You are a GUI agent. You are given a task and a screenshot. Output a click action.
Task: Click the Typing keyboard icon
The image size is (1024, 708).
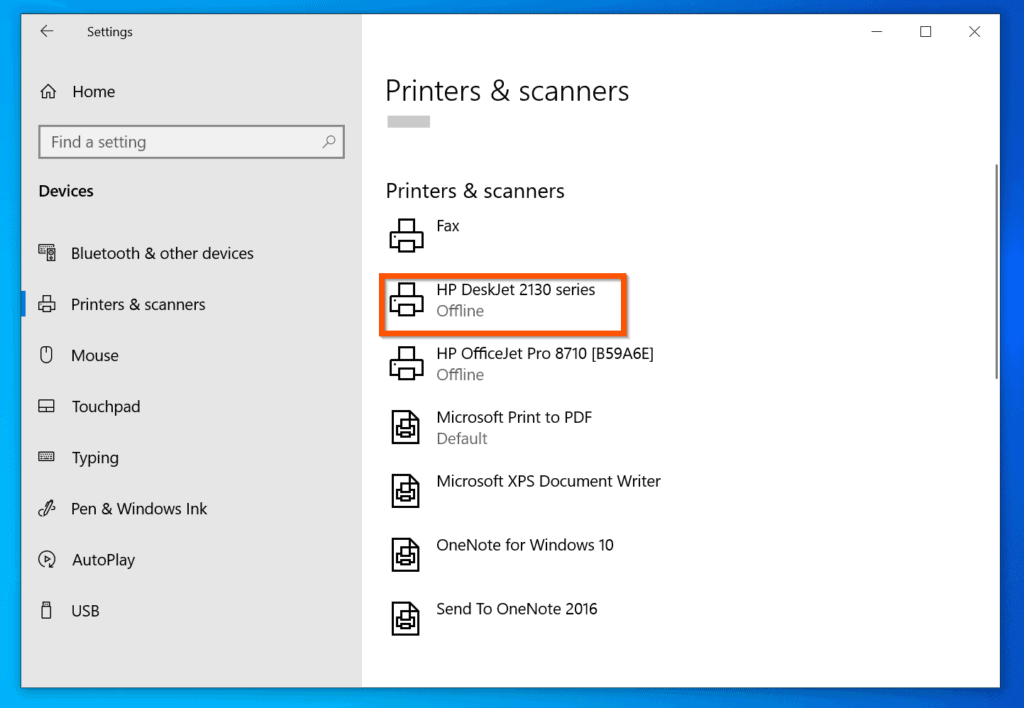(46, 457)
